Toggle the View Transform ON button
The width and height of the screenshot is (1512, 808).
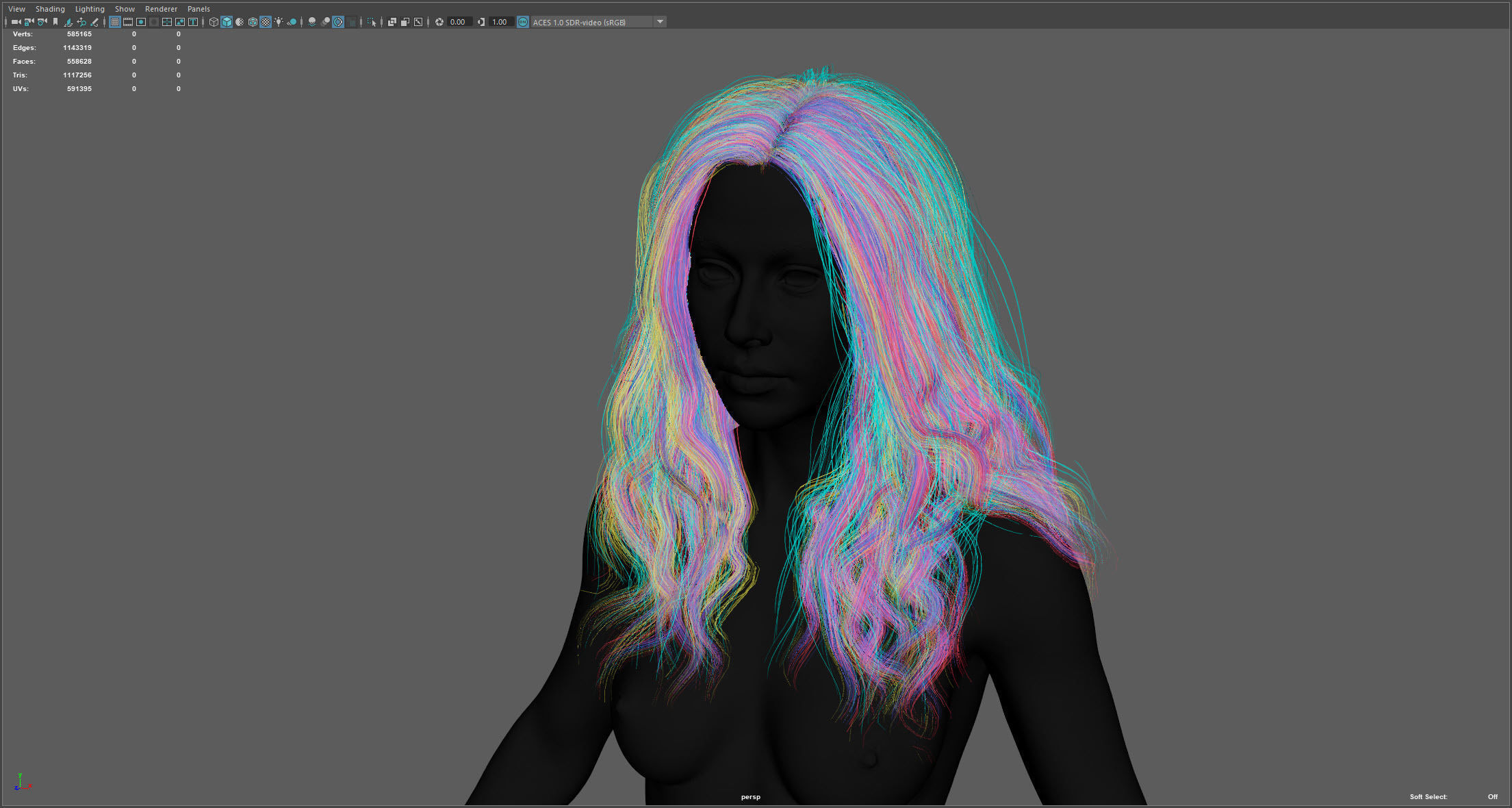[523, 22]
